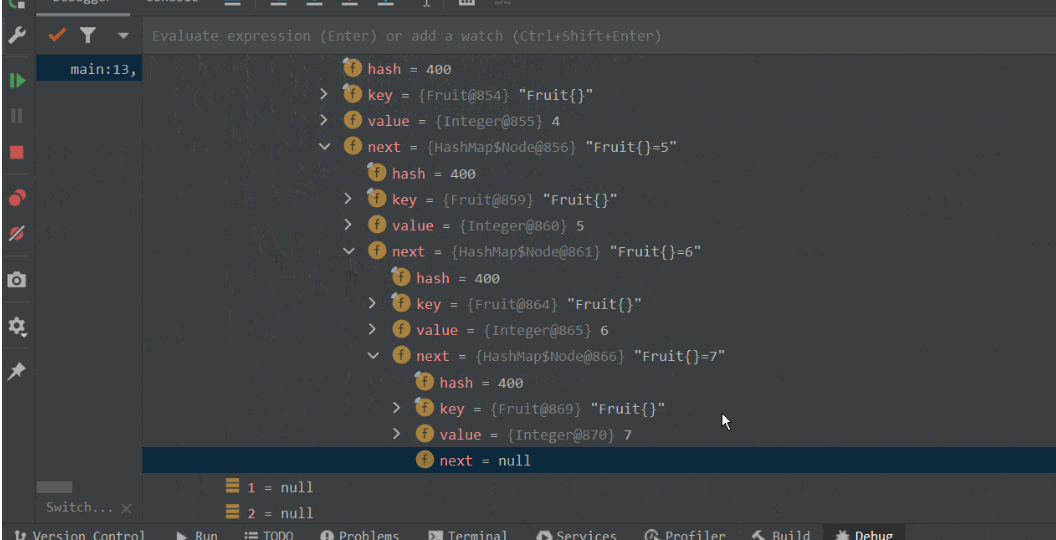Click the field icon beside key Fruit@869
The image size is (1056, 540).
coord(425,407)
